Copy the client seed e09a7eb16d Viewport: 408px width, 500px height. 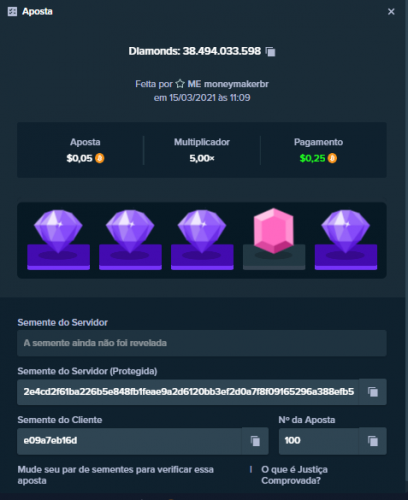point(255,441)
